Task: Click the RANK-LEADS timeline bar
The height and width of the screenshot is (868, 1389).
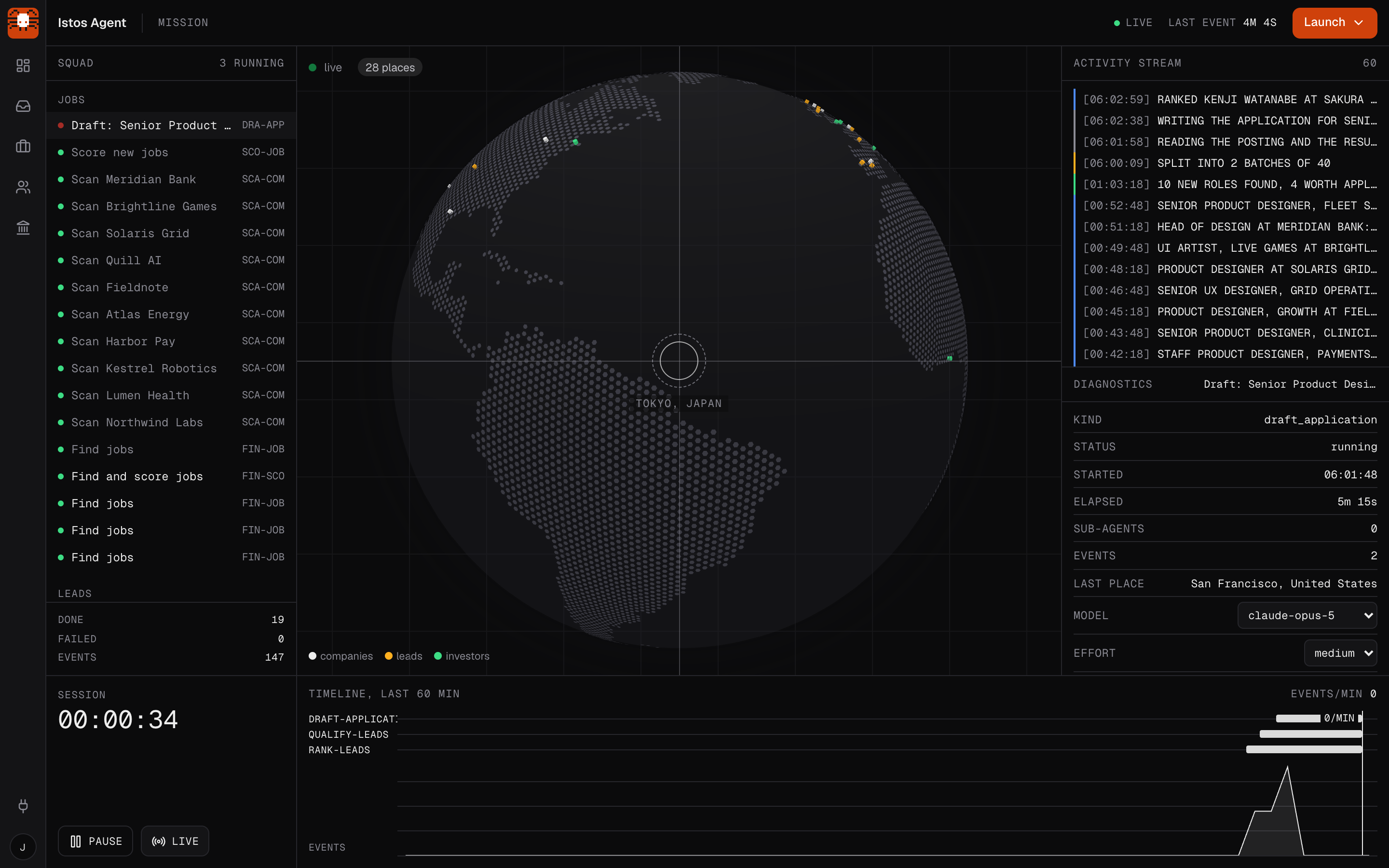Action: (1304, 749)
